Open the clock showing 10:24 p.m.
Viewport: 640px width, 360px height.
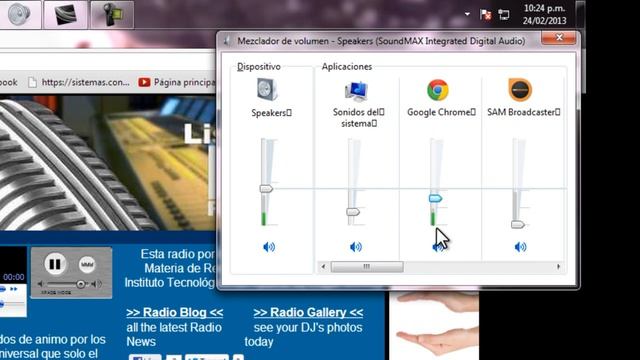[x=544, y=14]
